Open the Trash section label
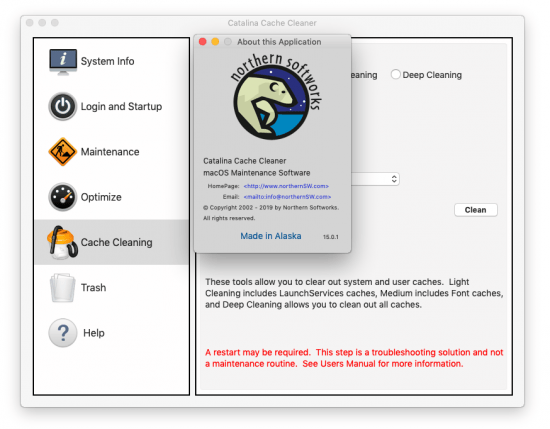Viewport: 550px width, 429px height. click(93, 288)
